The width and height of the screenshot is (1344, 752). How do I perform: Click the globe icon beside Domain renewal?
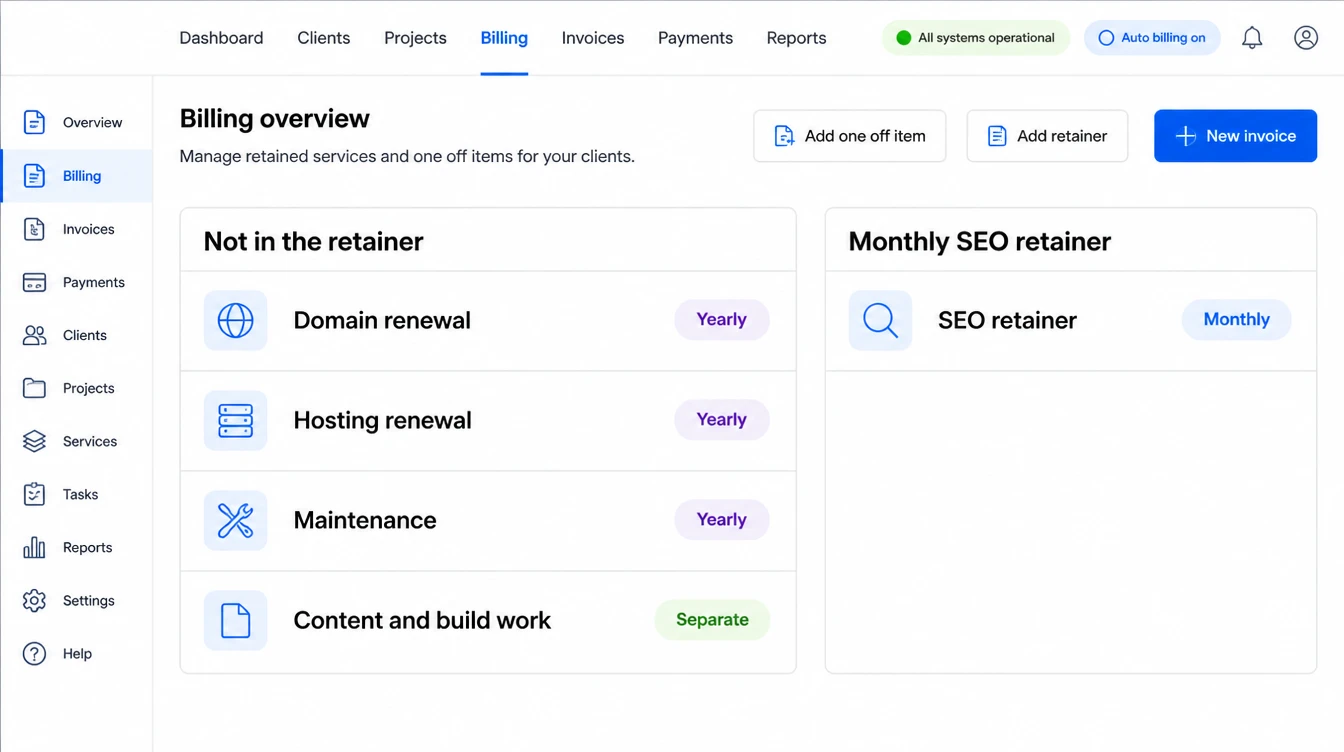tap(235, 320)
